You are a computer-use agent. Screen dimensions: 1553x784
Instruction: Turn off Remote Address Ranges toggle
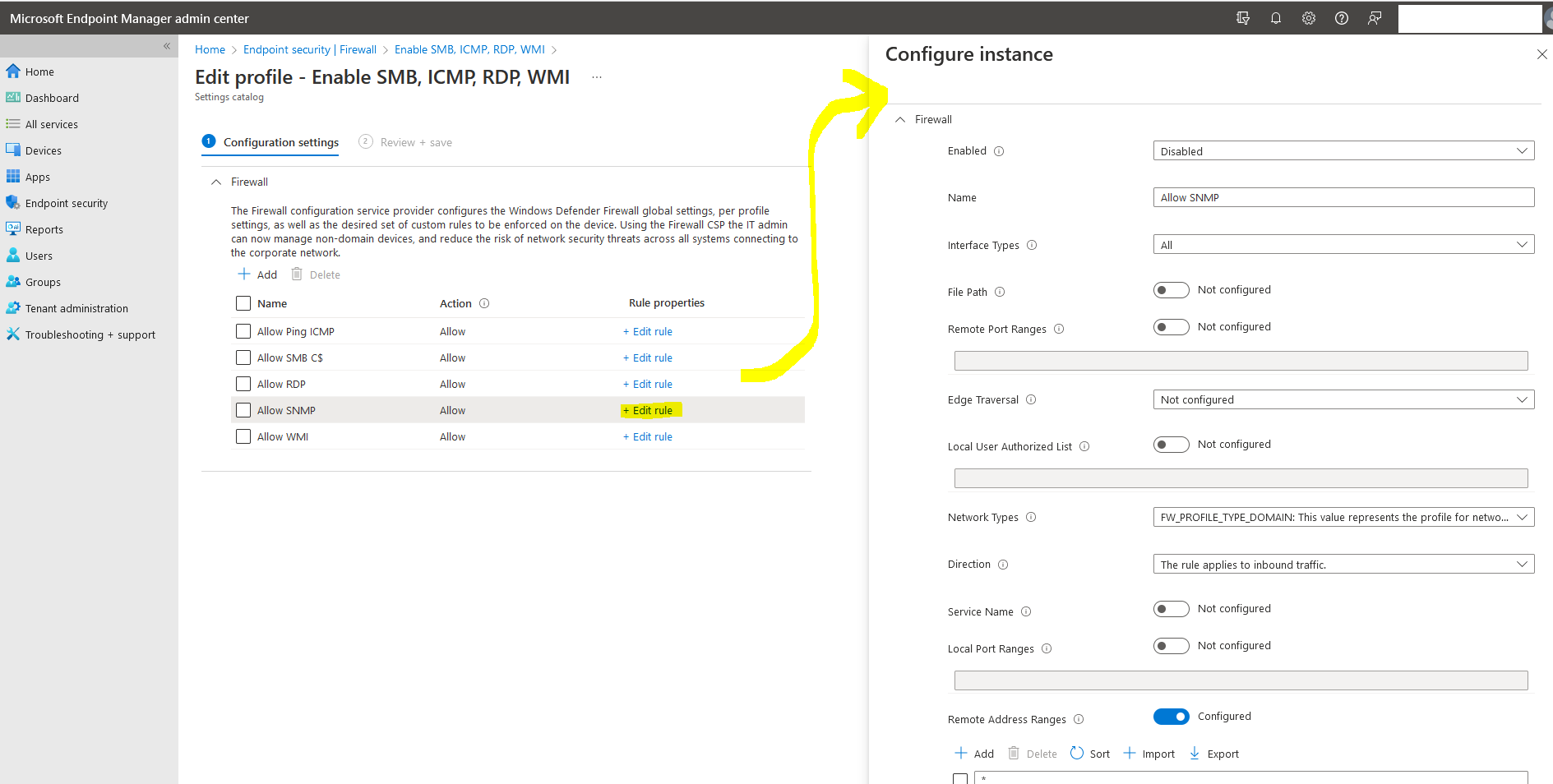point(1172,717)
